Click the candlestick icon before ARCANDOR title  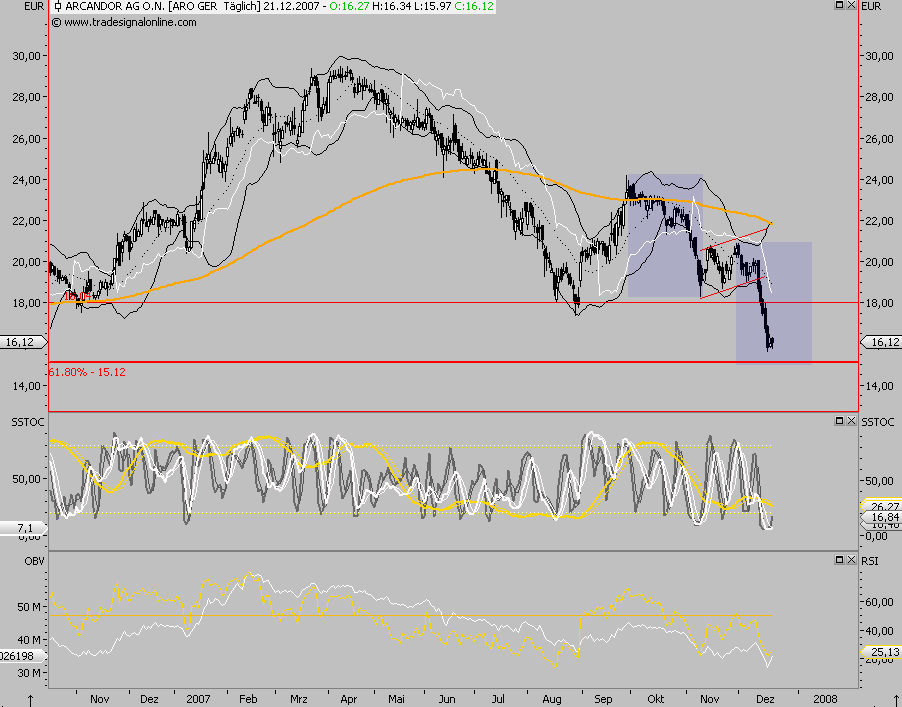pyautogui.click(x=58, y=7)
